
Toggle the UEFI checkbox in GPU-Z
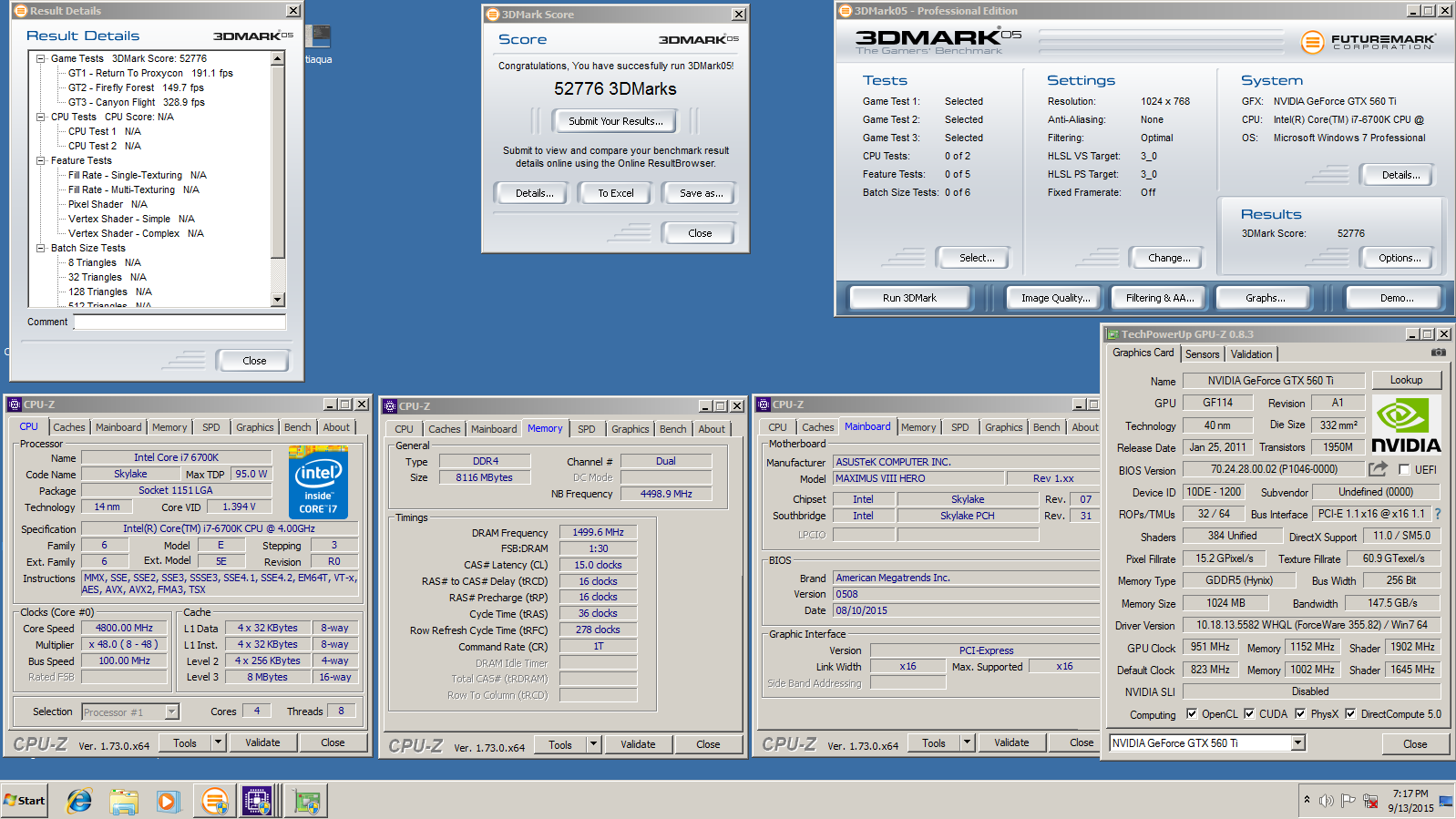[x=1404, y=470]
